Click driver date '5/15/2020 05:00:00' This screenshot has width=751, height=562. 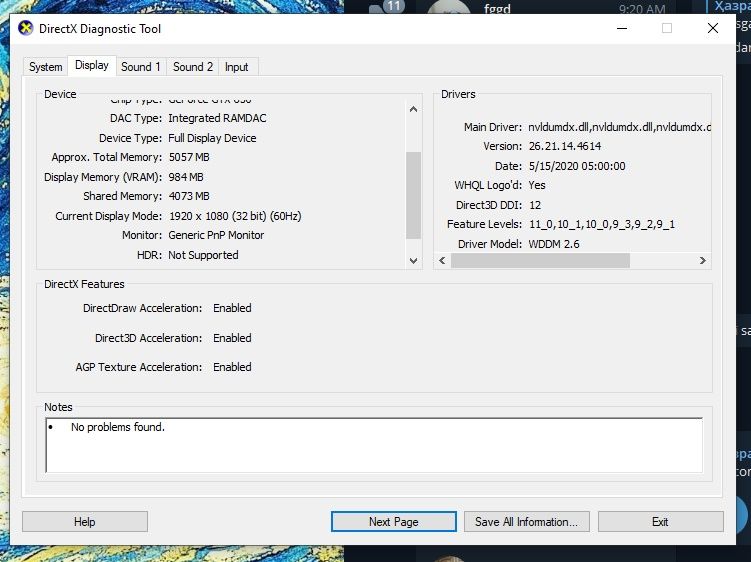pos(577,166)
